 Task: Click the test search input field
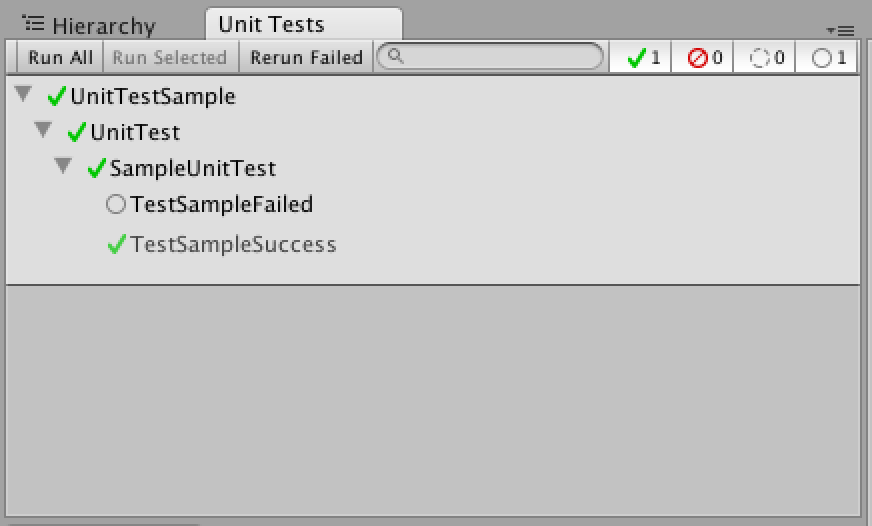pyautogui.click(x=490, y=56)
